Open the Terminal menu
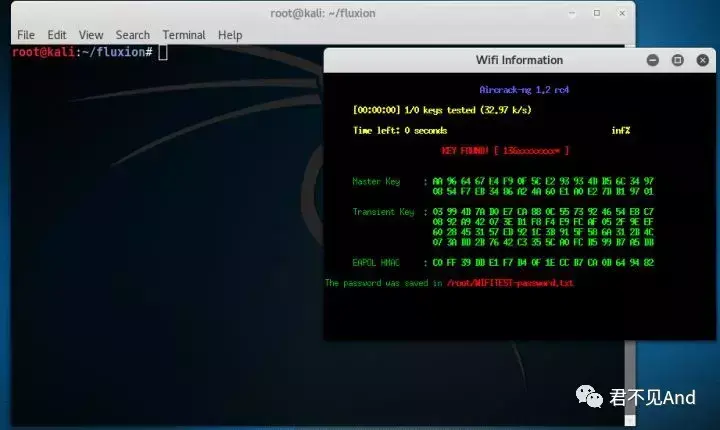Image resolution: width=720 pixels, height=430 pixels. (x=184, y=35)
